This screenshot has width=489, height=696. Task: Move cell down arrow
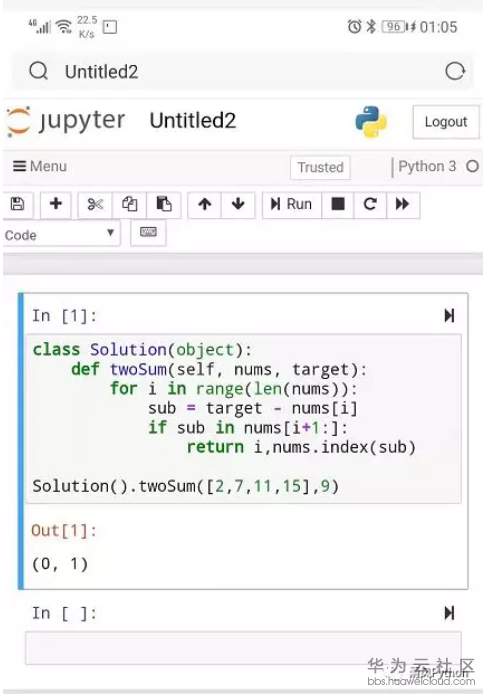tap(238, 205)
